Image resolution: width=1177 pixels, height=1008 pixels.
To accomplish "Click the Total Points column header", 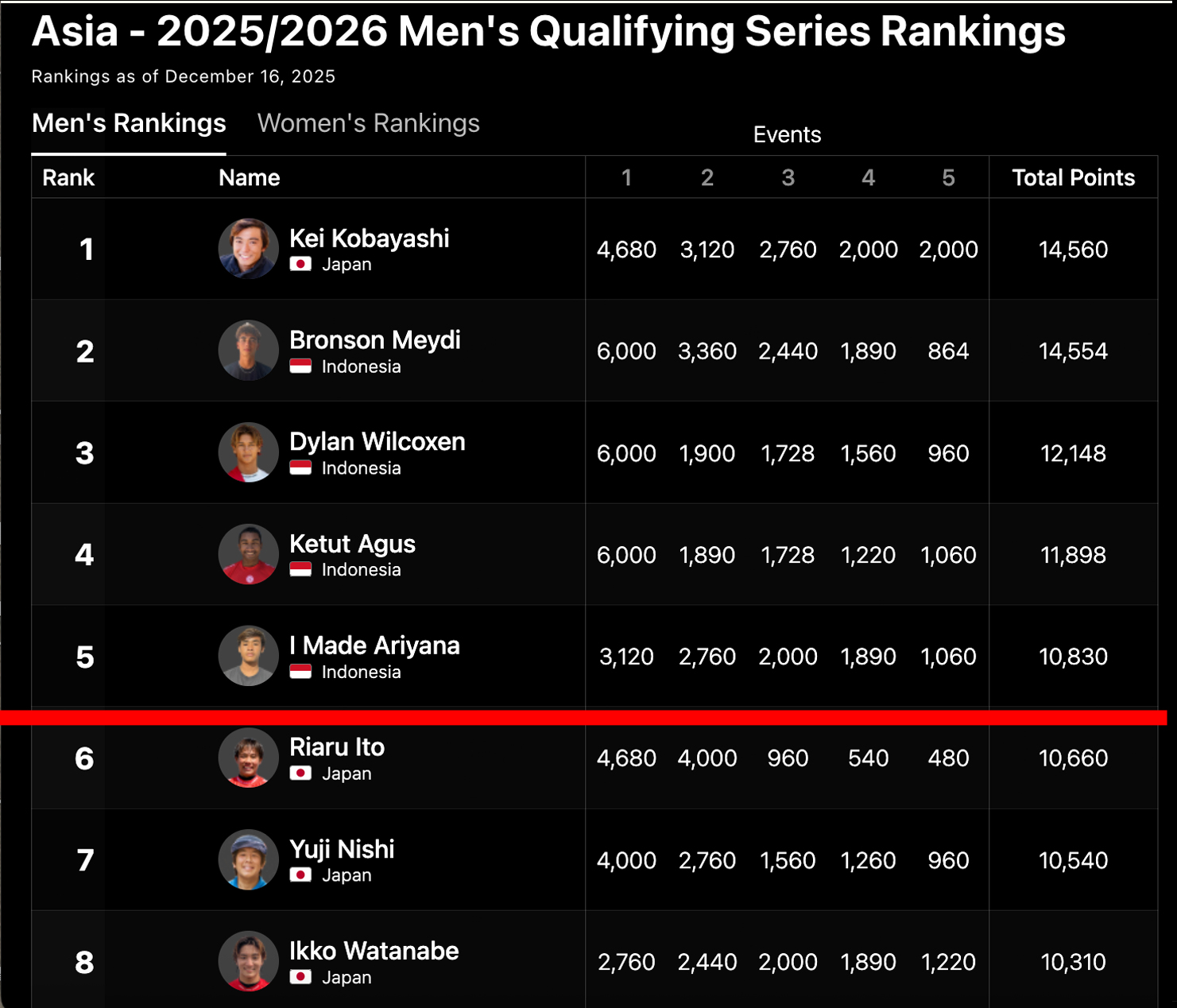I will coord(1073,177).
